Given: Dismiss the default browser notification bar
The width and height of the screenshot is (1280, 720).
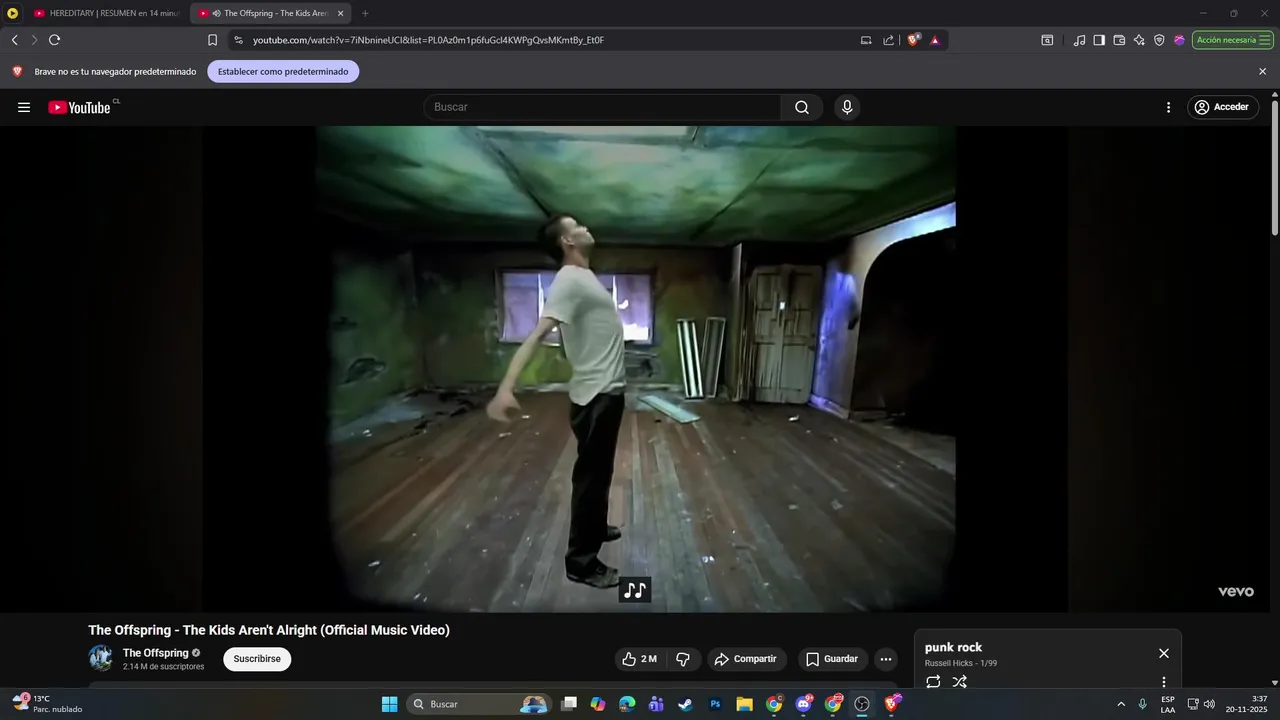Looking at the screenshot, I should [1262, 72].
